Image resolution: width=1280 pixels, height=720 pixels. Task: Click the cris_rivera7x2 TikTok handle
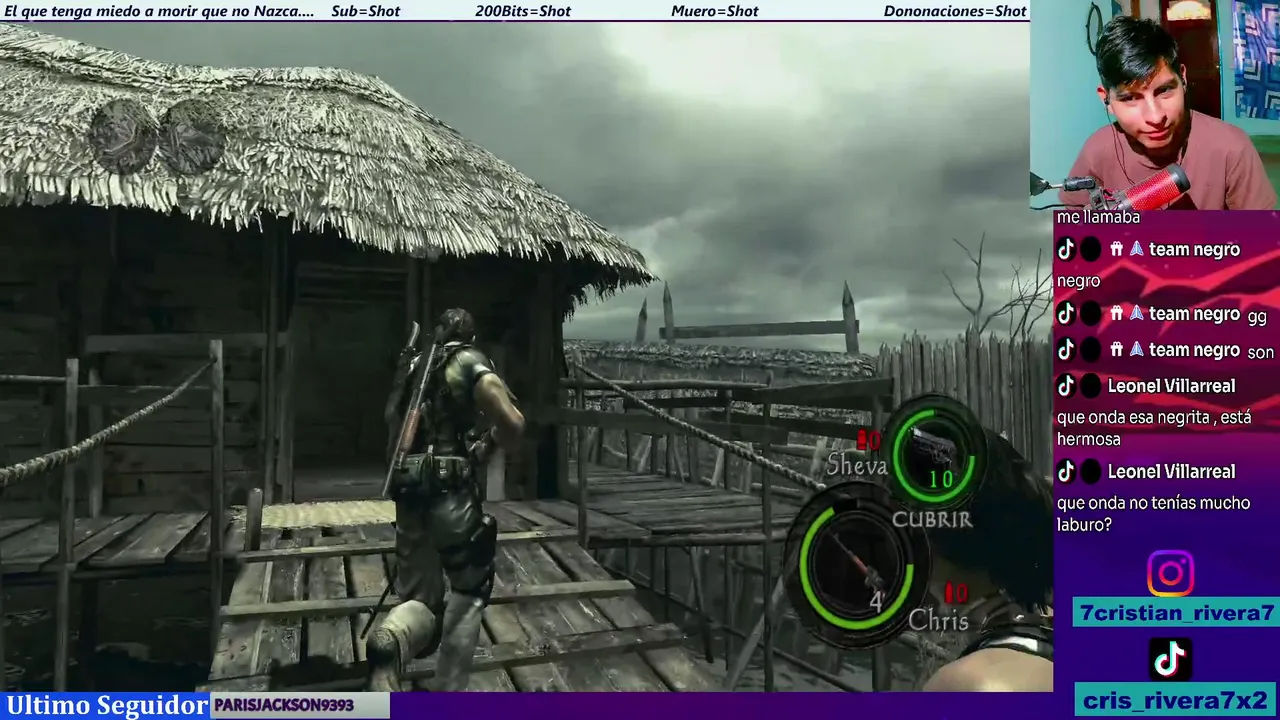click(1176, 700)
